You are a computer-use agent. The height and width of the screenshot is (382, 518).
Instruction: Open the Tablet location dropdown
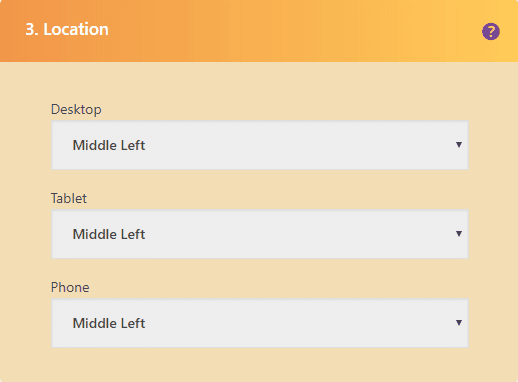pos(260,234)
